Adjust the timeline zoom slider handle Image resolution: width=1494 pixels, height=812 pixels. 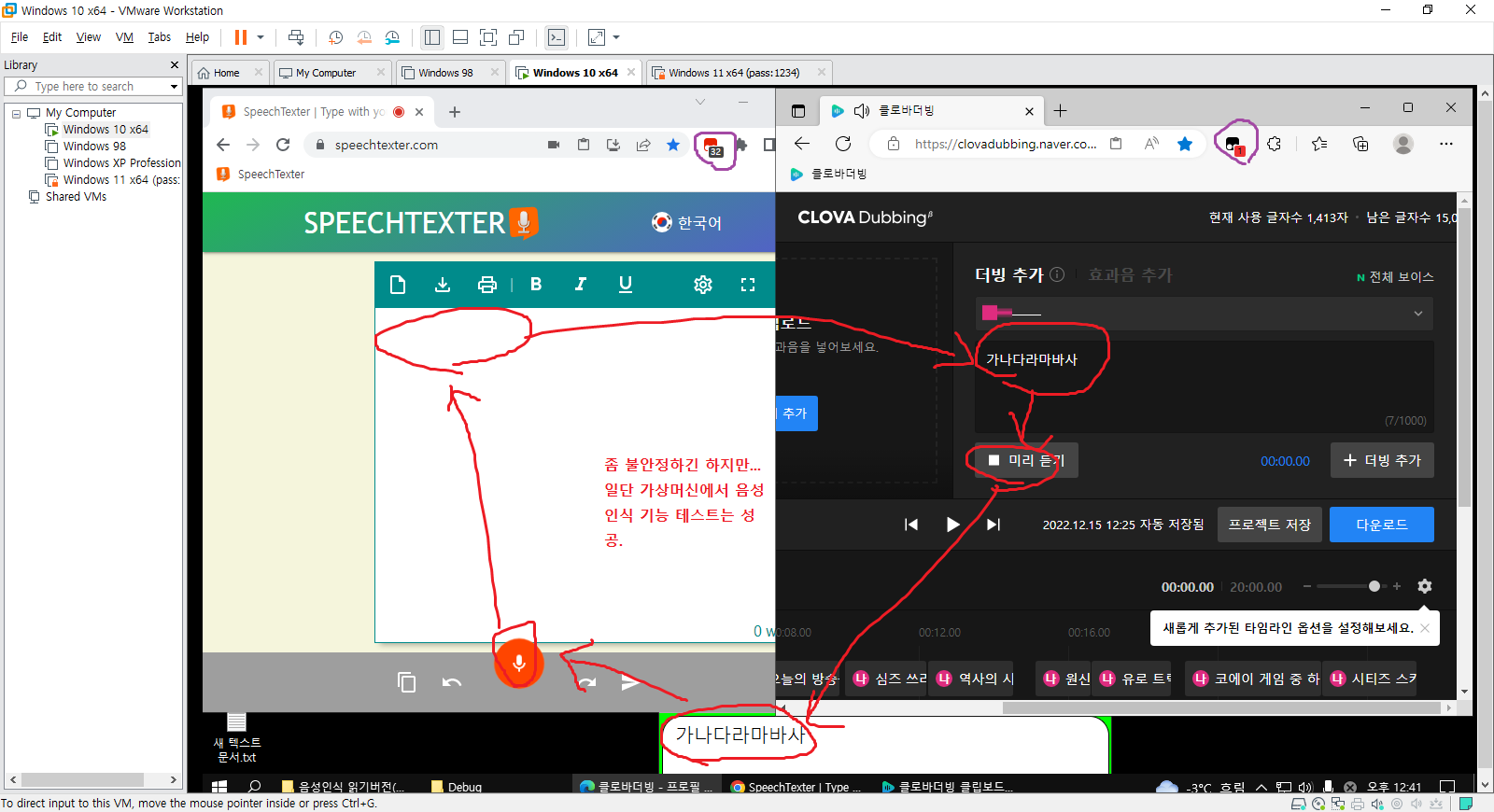point(1374,586)
